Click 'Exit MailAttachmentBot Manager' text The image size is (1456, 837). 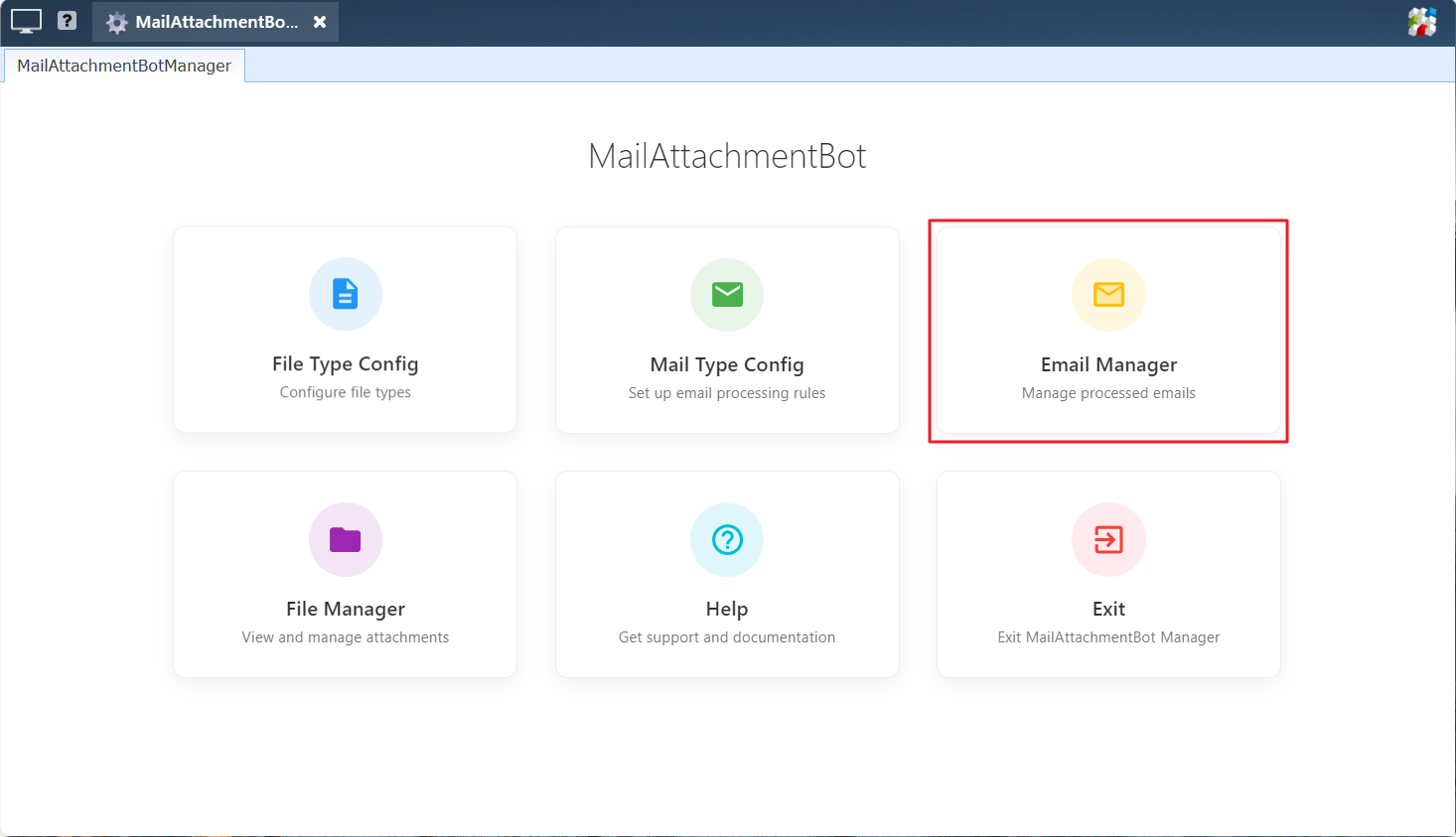coord(1108,637)
